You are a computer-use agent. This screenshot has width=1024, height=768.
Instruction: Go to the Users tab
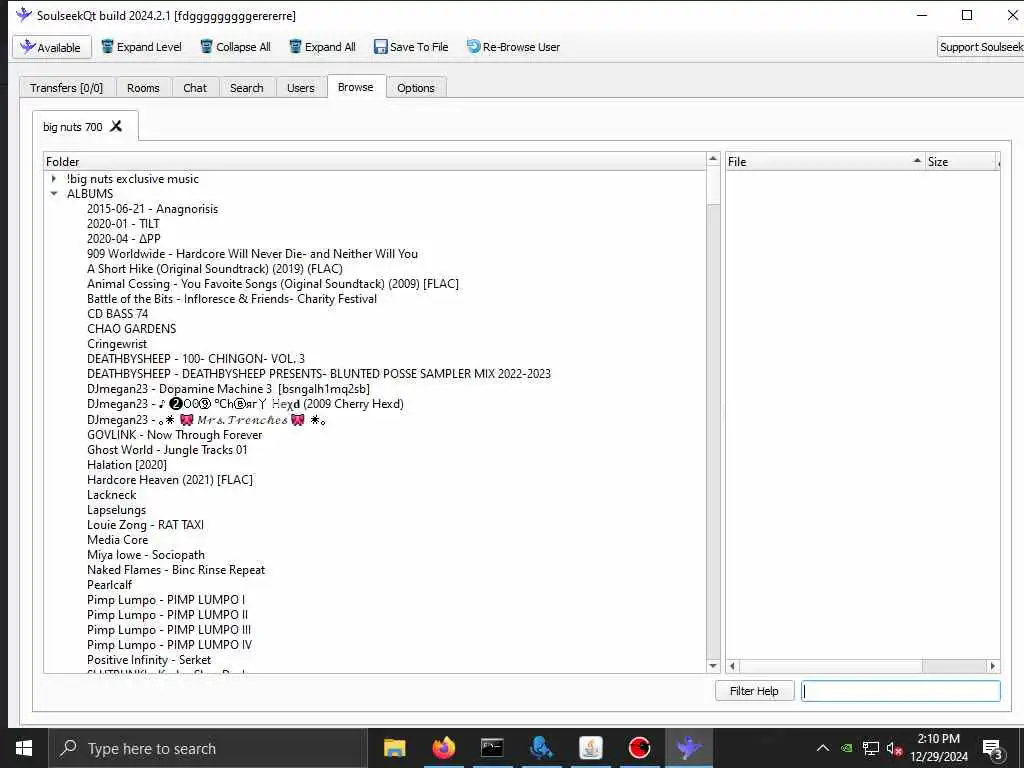[x=300, y=88]
